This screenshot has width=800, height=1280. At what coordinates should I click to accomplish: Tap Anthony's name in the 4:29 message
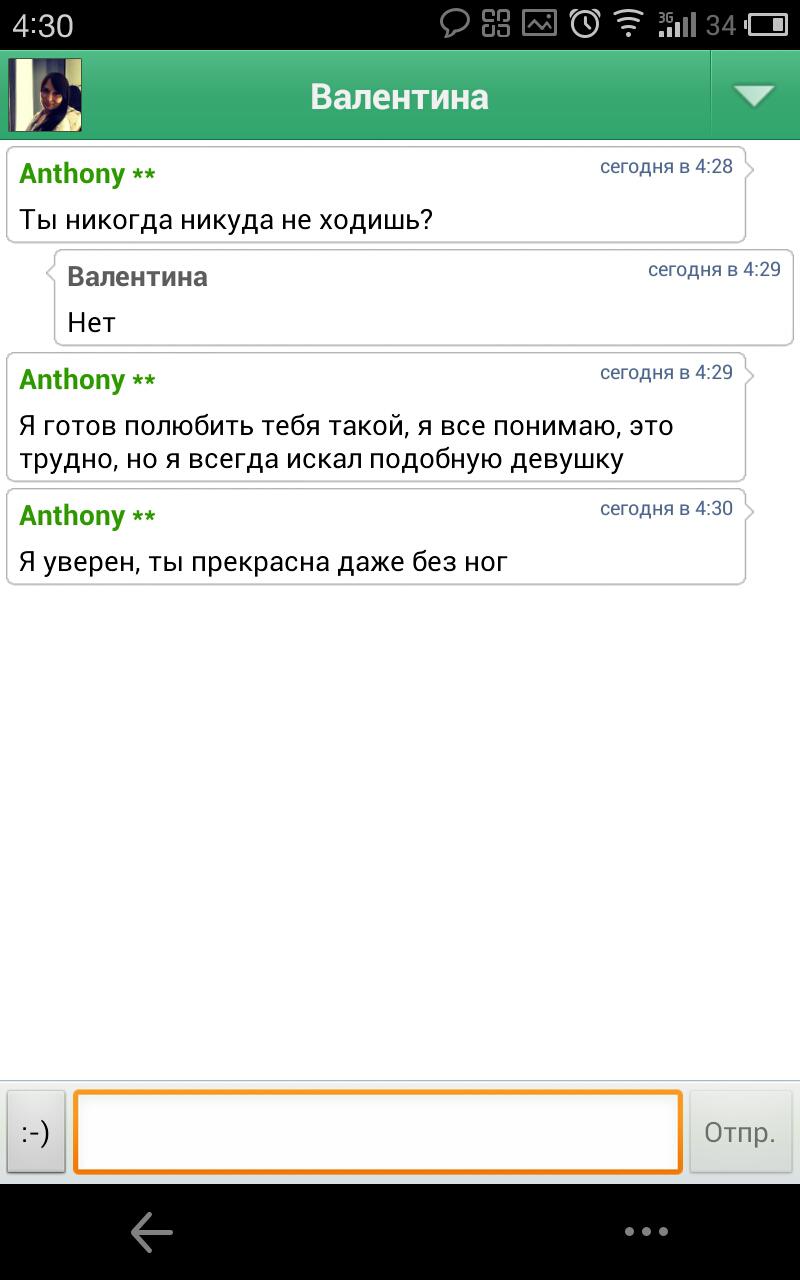click(72, 380)
